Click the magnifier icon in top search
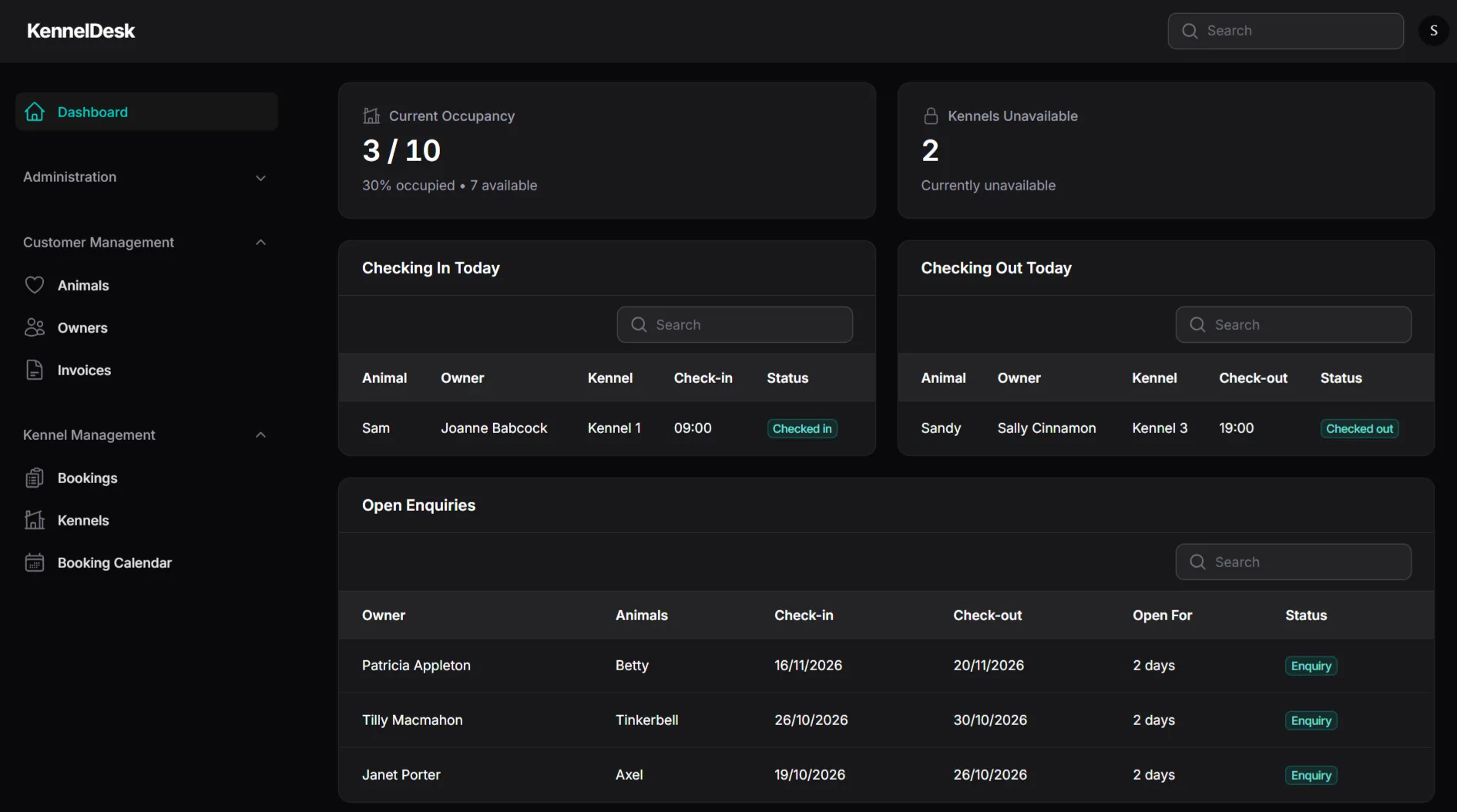1457x812 pixels. [x=1190, y=31]
